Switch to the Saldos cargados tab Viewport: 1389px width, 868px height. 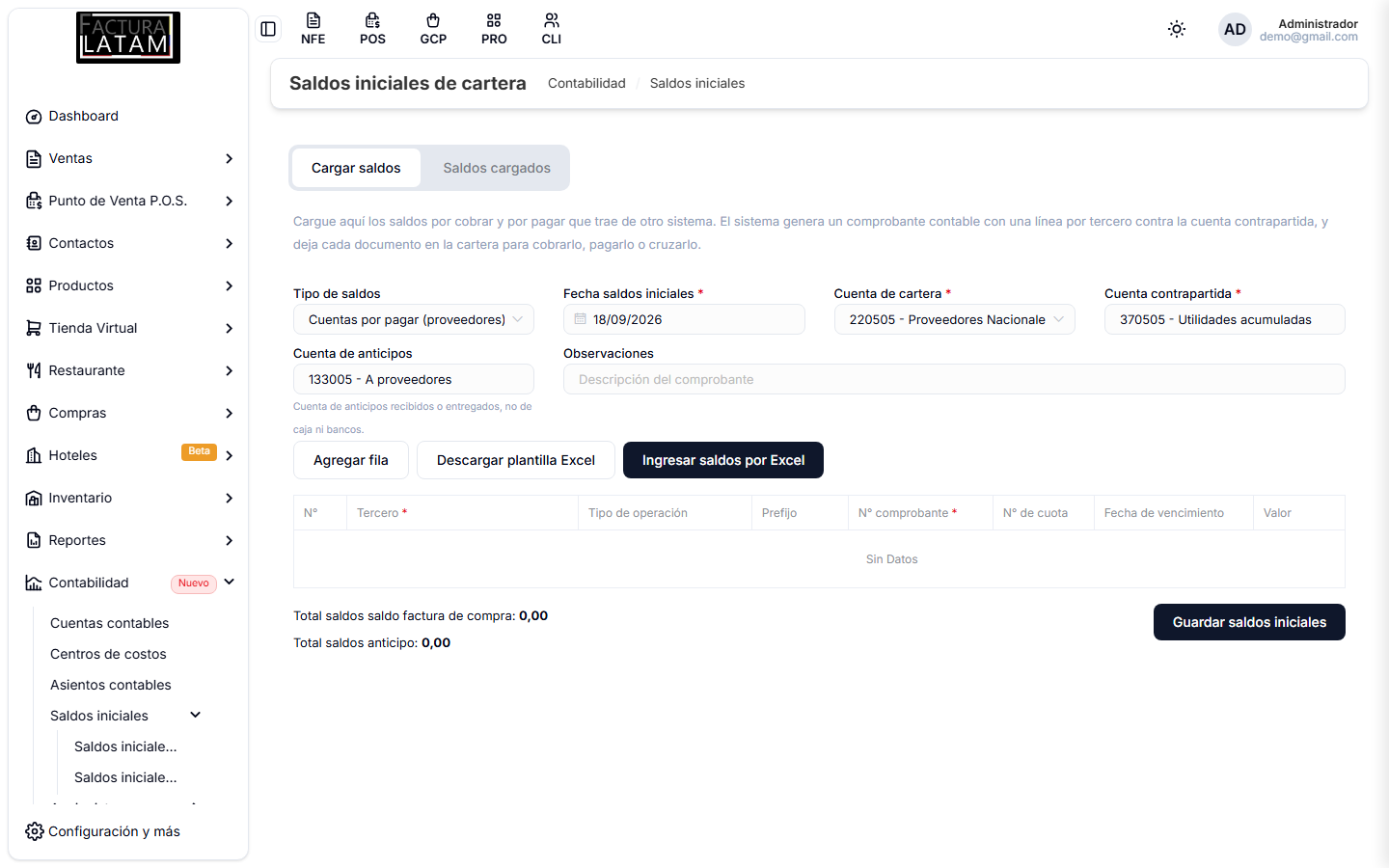[x=497, y=168]
